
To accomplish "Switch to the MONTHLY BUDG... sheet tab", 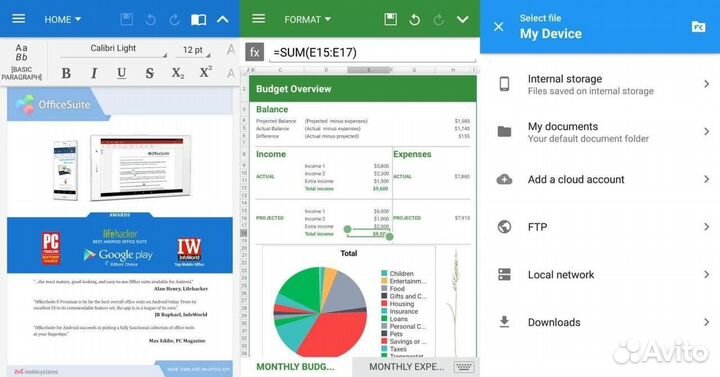I will click(x=295, y=367).
